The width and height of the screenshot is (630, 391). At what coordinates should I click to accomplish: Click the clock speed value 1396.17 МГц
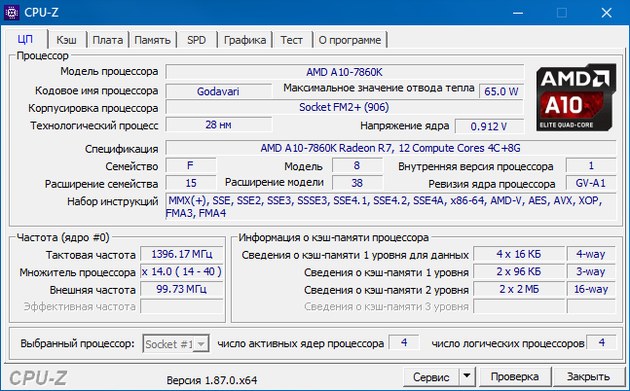tap(182, 254)
